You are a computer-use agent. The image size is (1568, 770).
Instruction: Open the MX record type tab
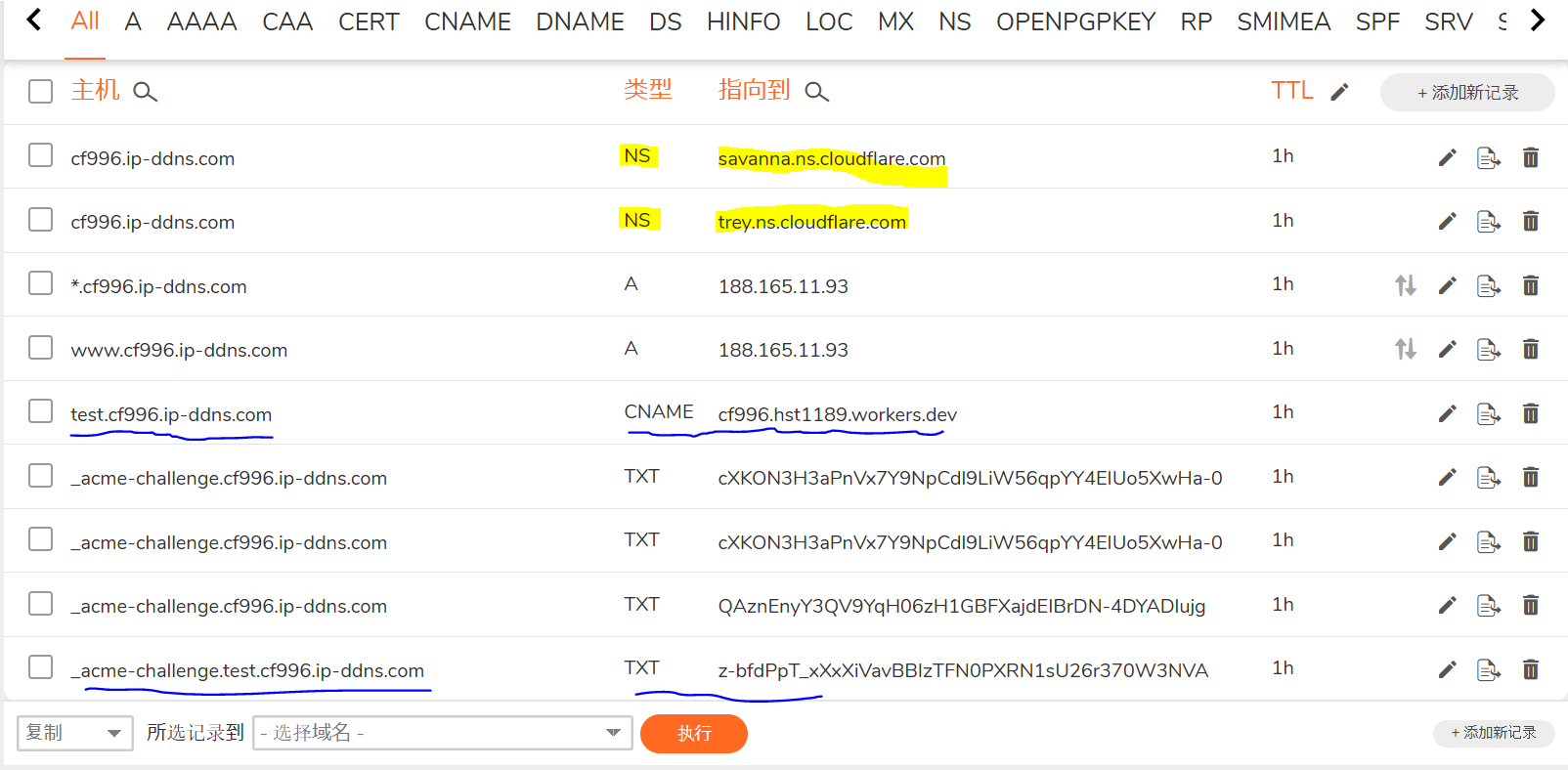point(894,21)
